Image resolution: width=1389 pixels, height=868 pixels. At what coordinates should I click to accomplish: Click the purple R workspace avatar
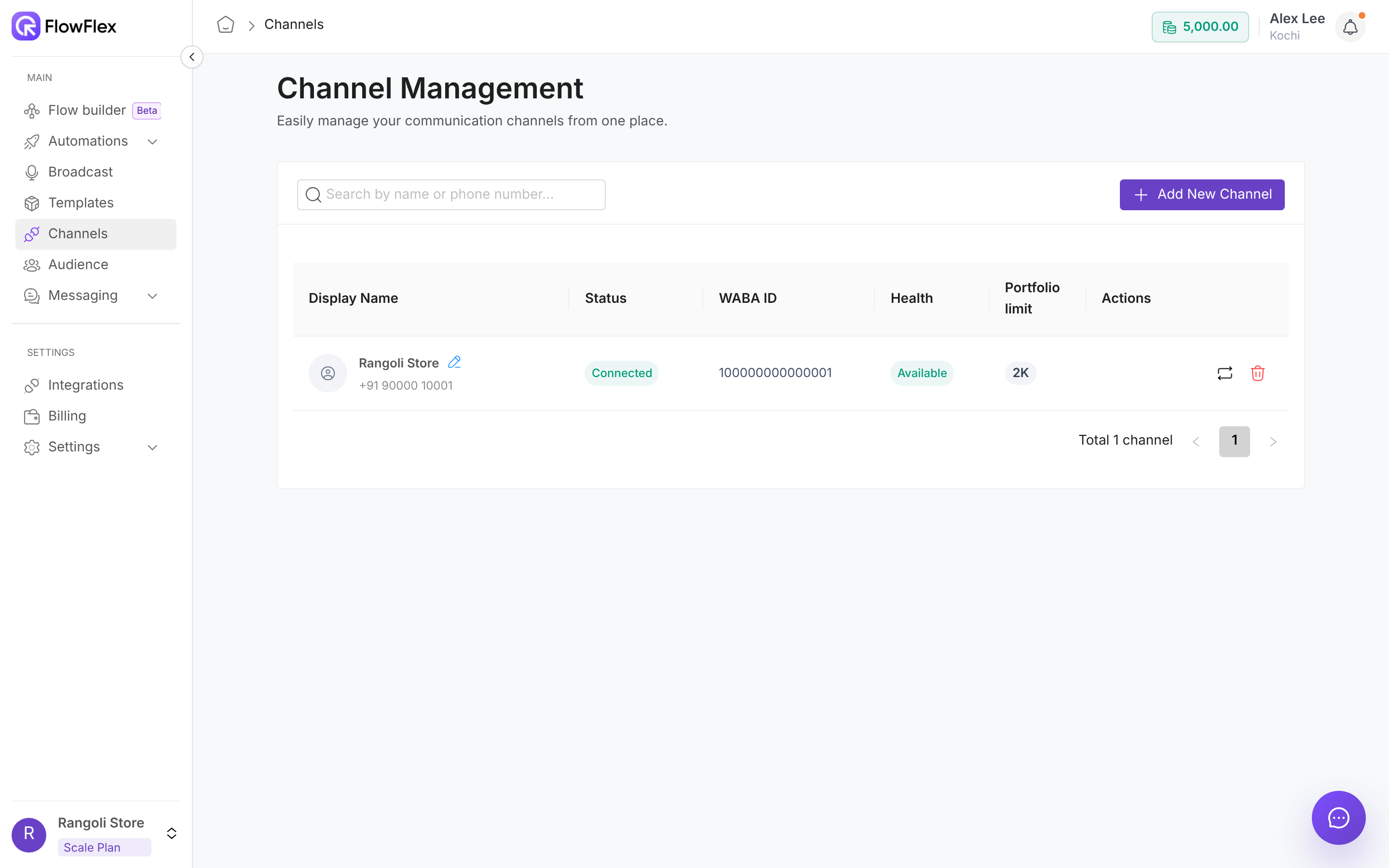pos(29,834)
